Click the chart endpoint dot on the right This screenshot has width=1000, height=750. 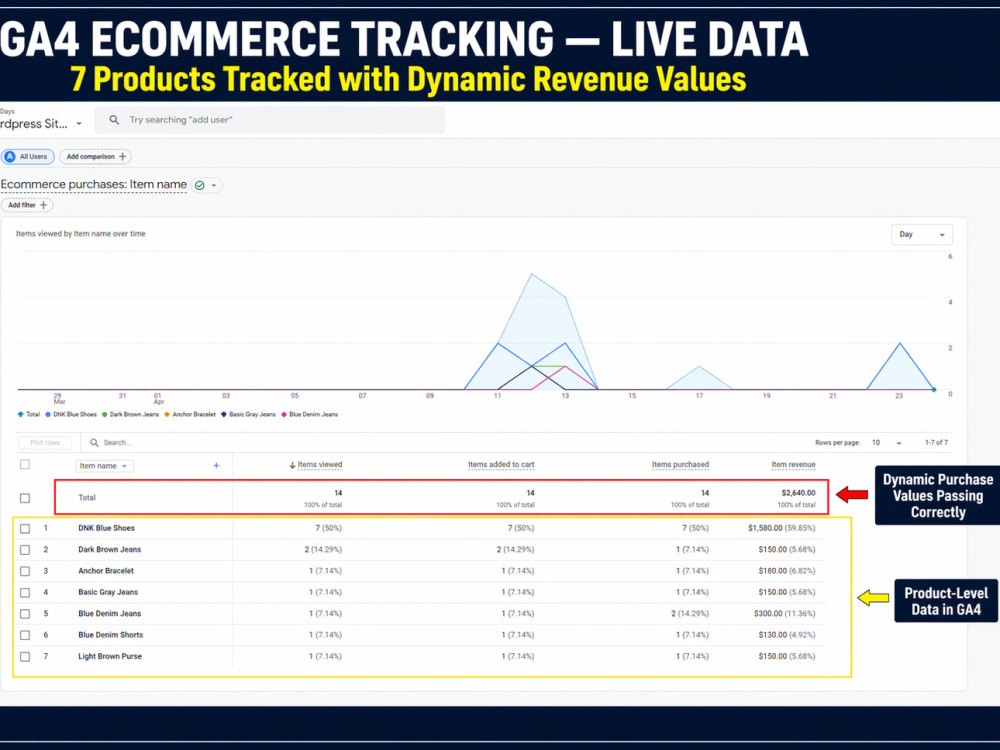point(934,389)
